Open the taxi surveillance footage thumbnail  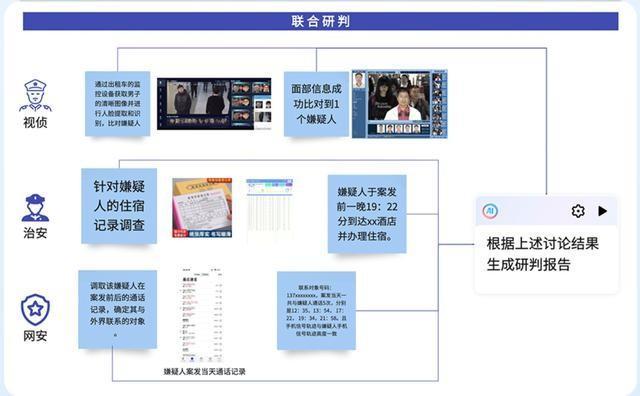pyautogui.click(x=214, y=104)
